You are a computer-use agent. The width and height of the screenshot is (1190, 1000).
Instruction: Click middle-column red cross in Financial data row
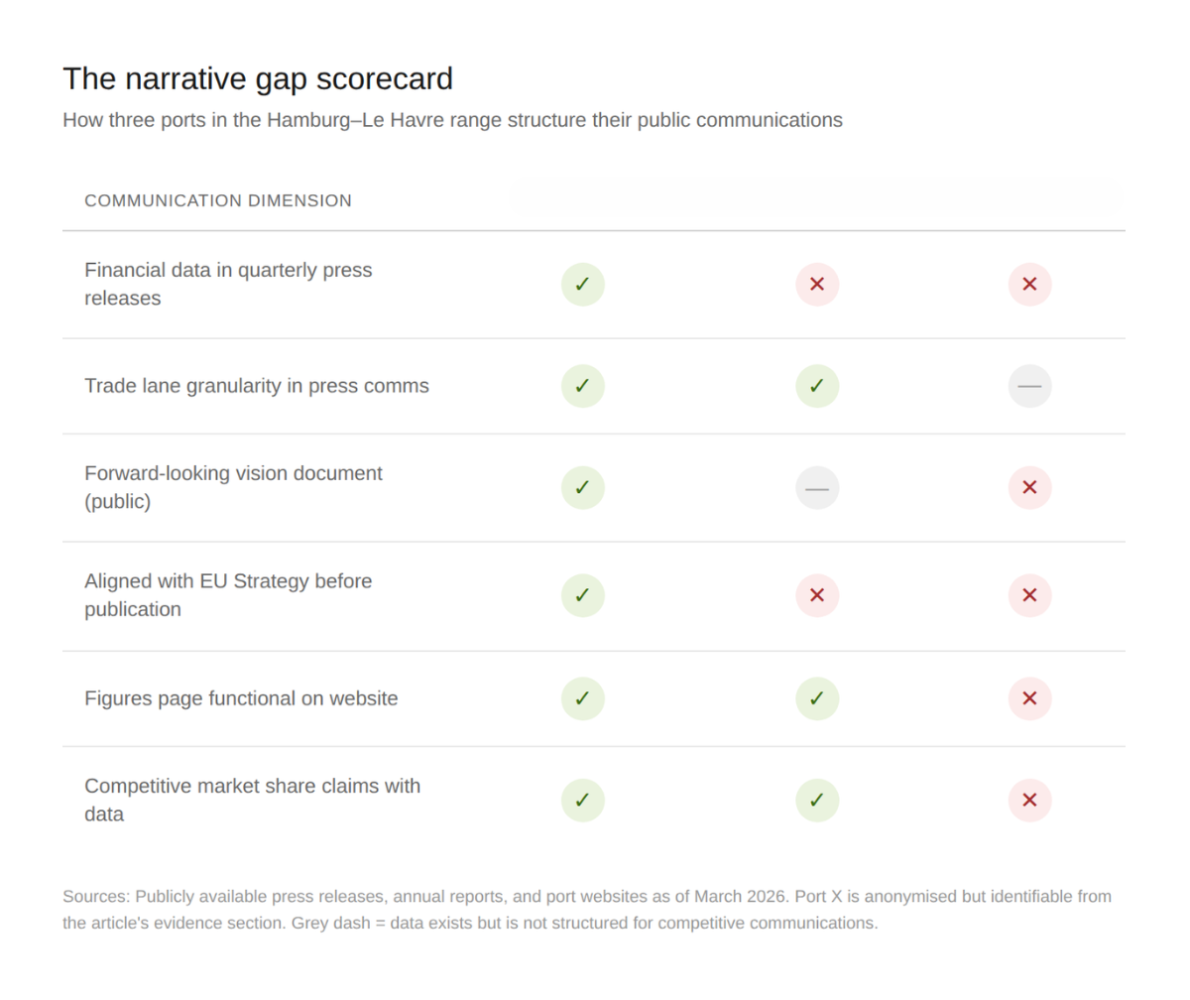coord(817,284)
